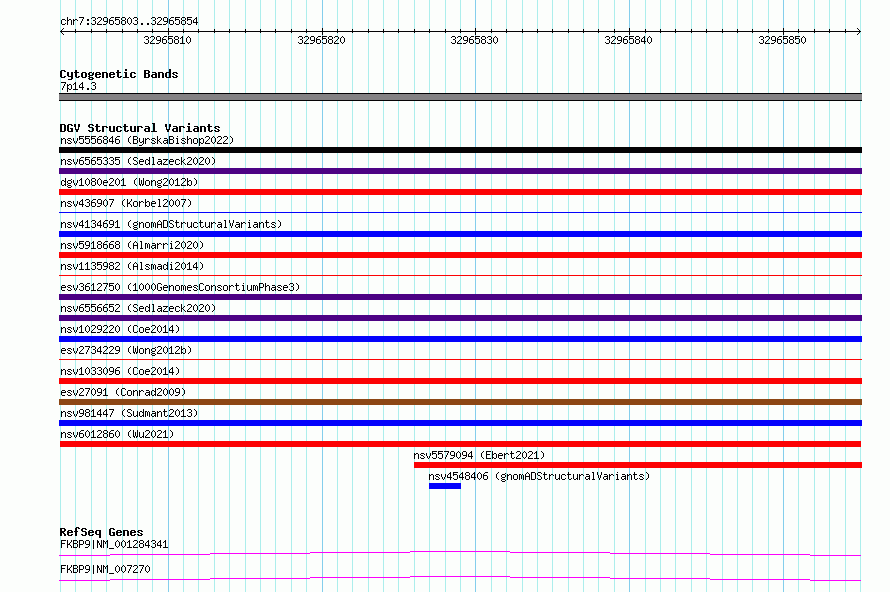Screen dimensions: 890x592
Task: Open FKBP9|NM_001284341 gene label
Action: pos(114,544)
